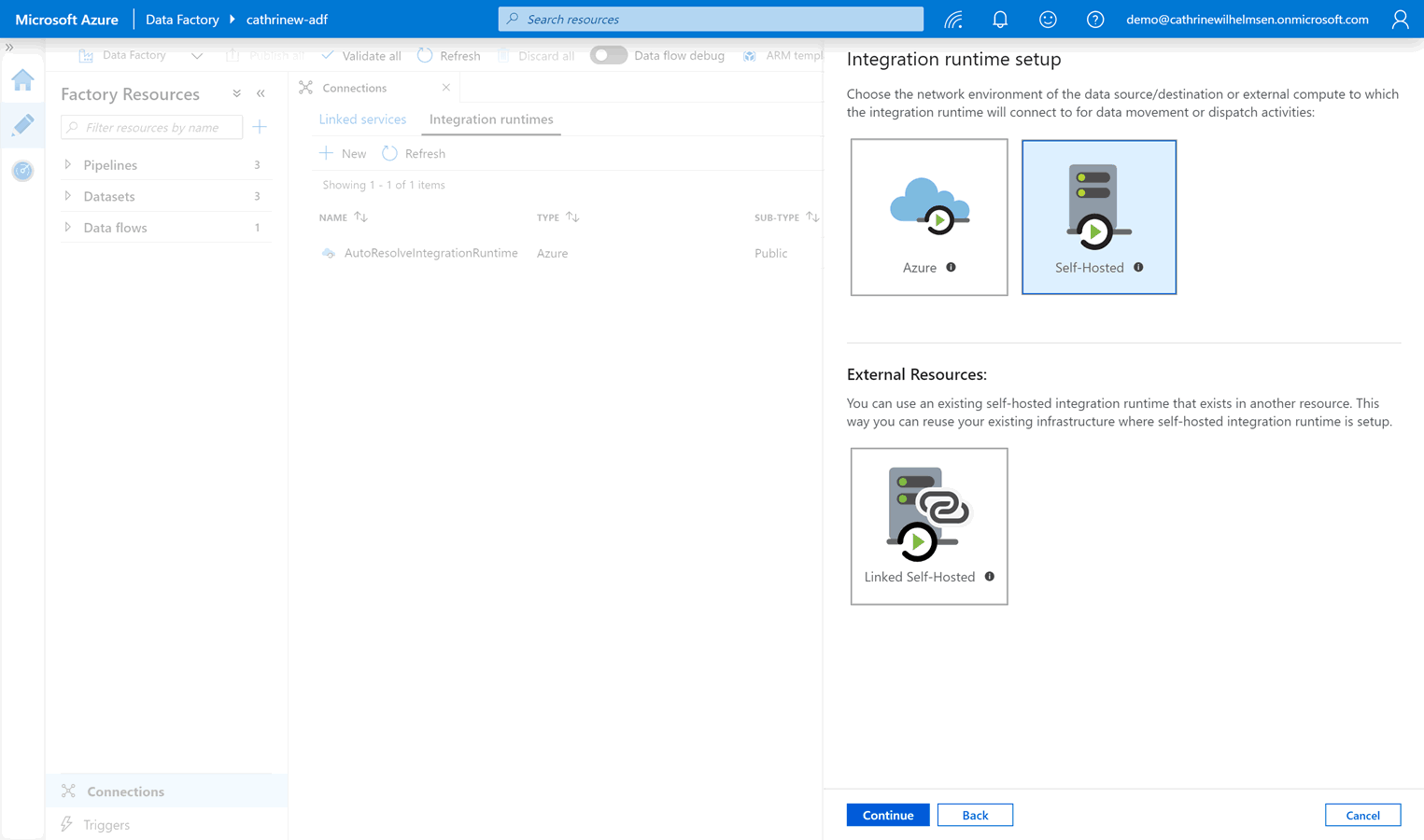Open the notifications bell icon
Screen dimensions: 1424x840
tap(1000, 20)
